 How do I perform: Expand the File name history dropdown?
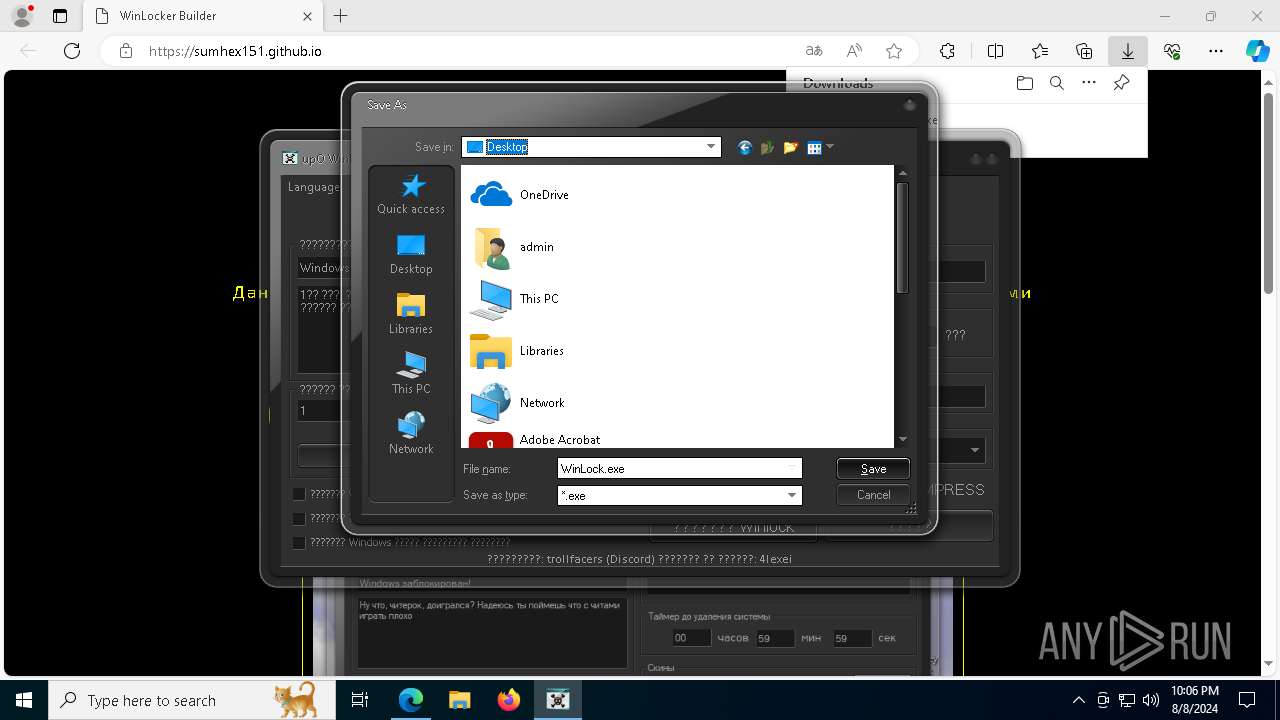point(792,468)
